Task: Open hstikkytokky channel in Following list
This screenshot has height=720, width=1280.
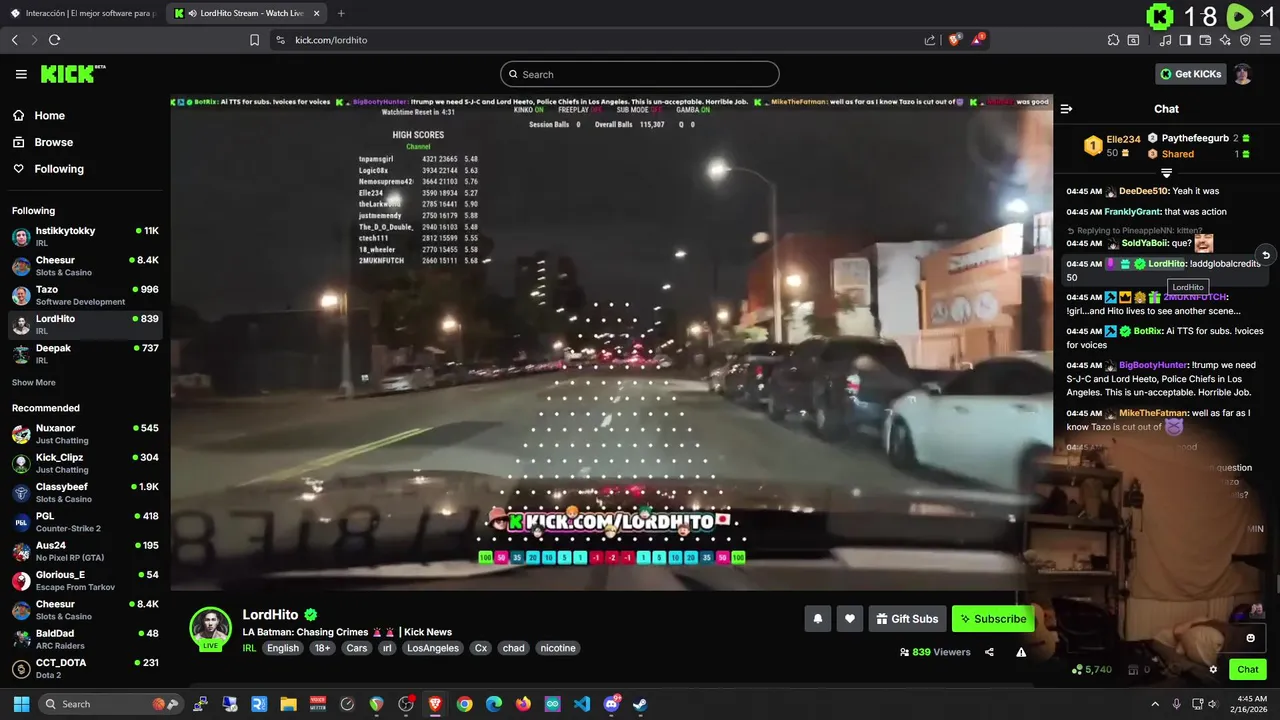Action: point(85,236)
